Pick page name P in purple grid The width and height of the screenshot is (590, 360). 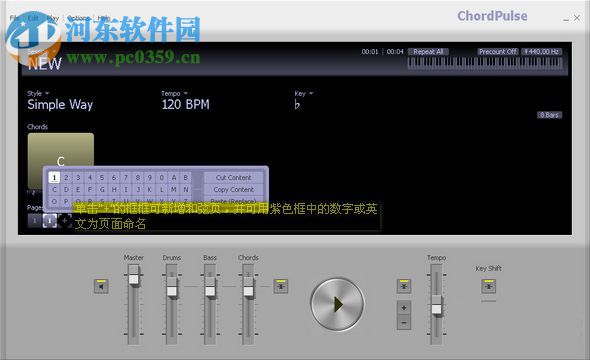pos(66,201)
